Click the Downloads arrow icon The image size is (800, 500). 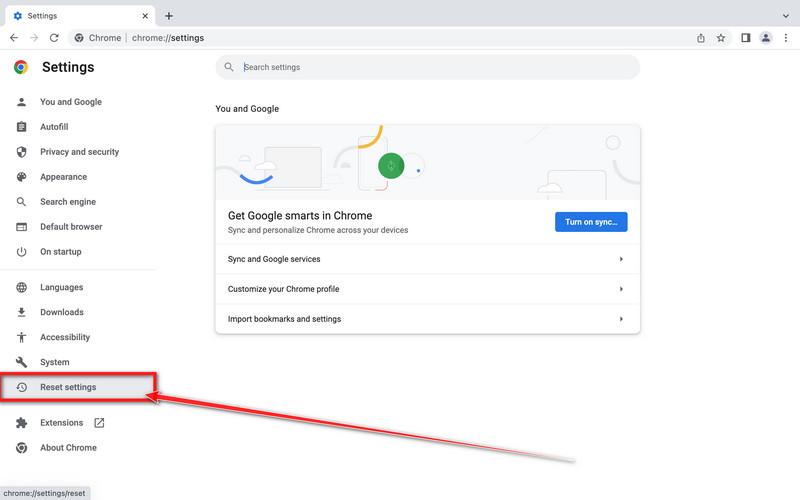21,312
